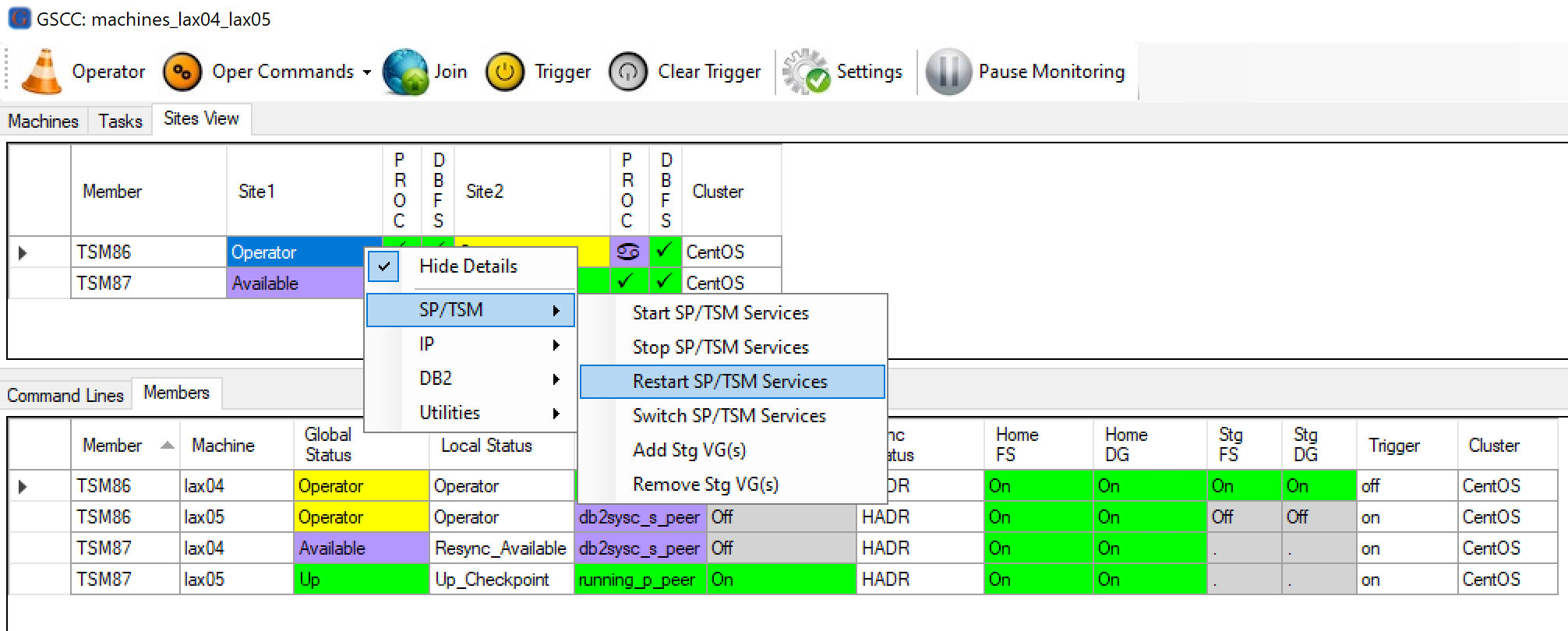Click the Pause Monitoring icon
The image size is (1568, 631).
pos(948,72)
